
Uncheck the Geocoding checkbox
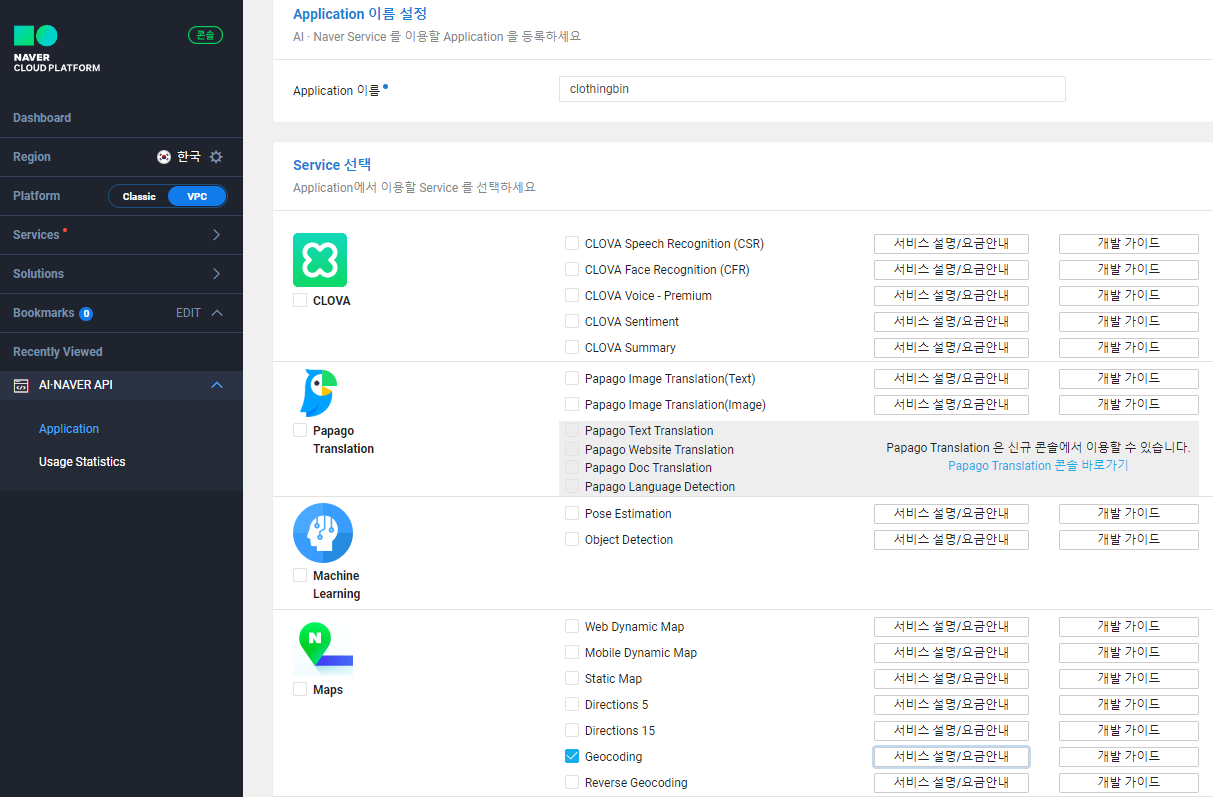click(x=572, y=756)
